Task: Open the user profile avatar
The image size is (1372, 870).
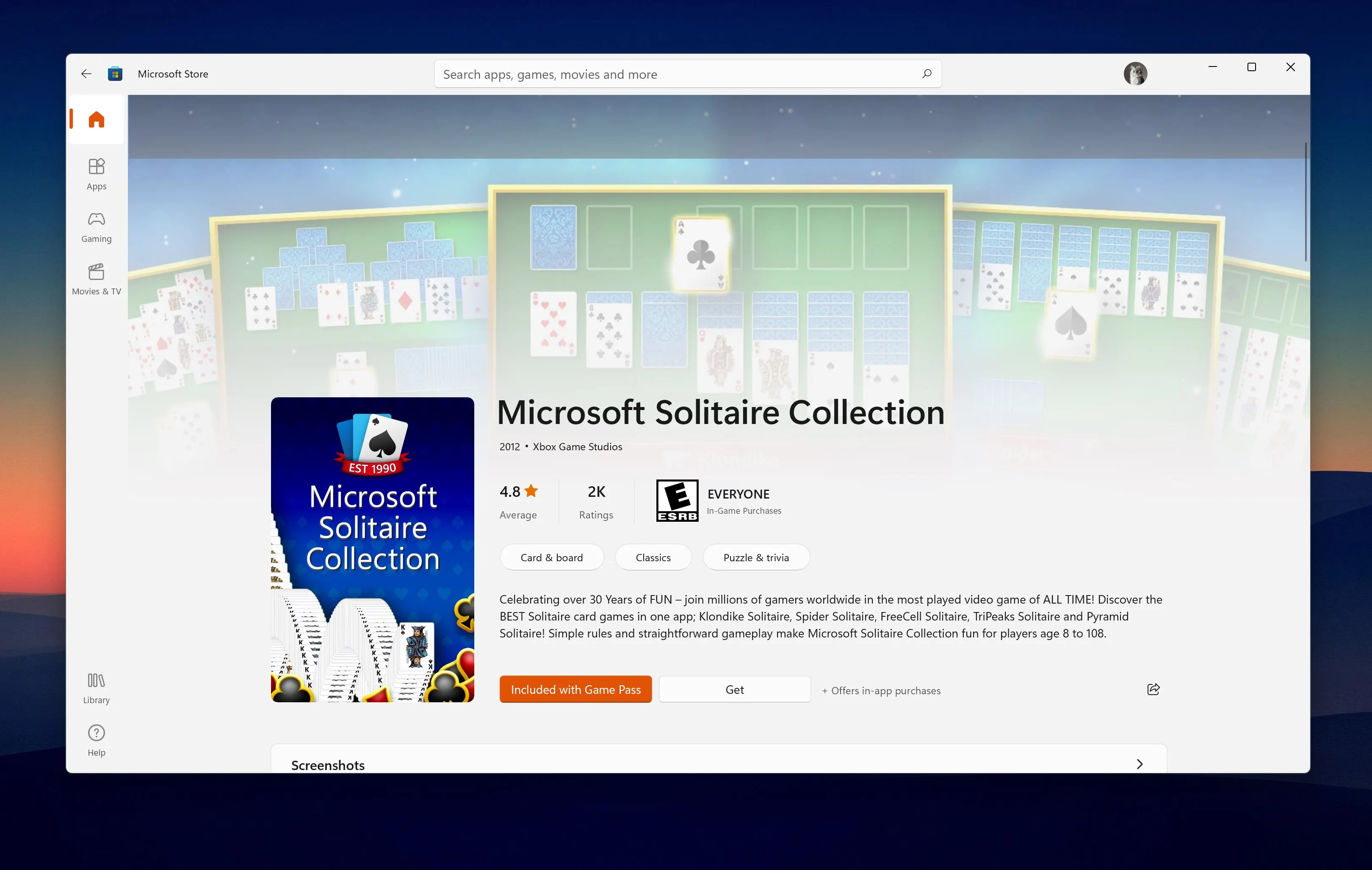Action: click(1134, 74)
